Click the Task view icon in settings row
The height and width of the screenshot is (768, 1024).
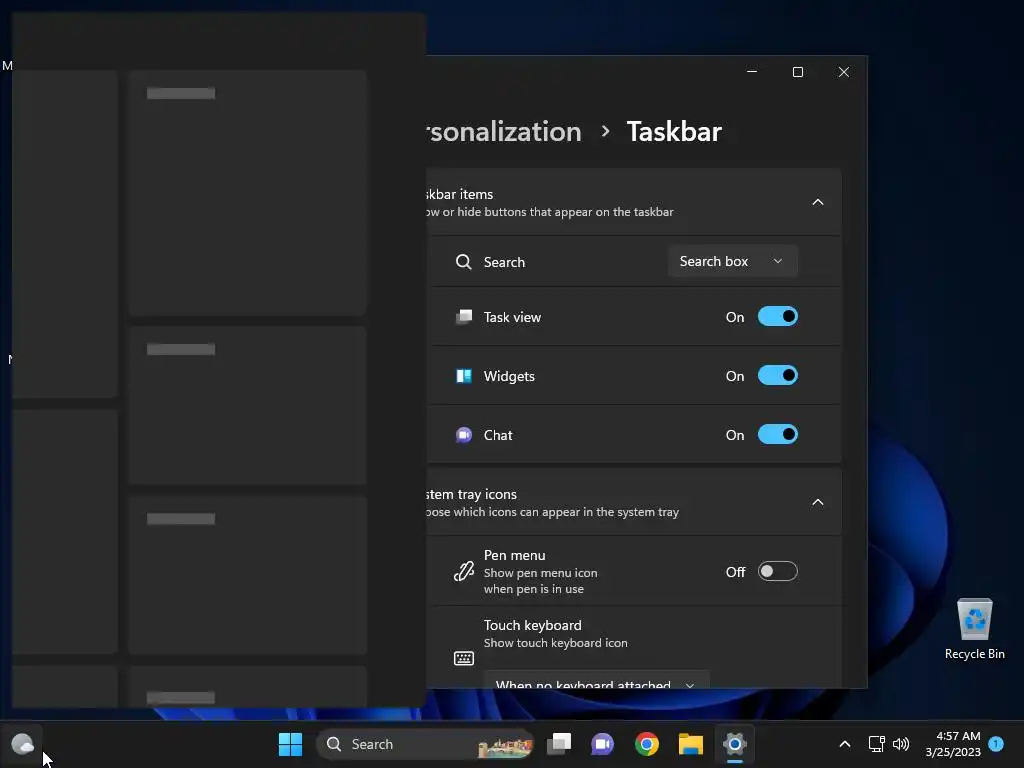pos(464,317)
